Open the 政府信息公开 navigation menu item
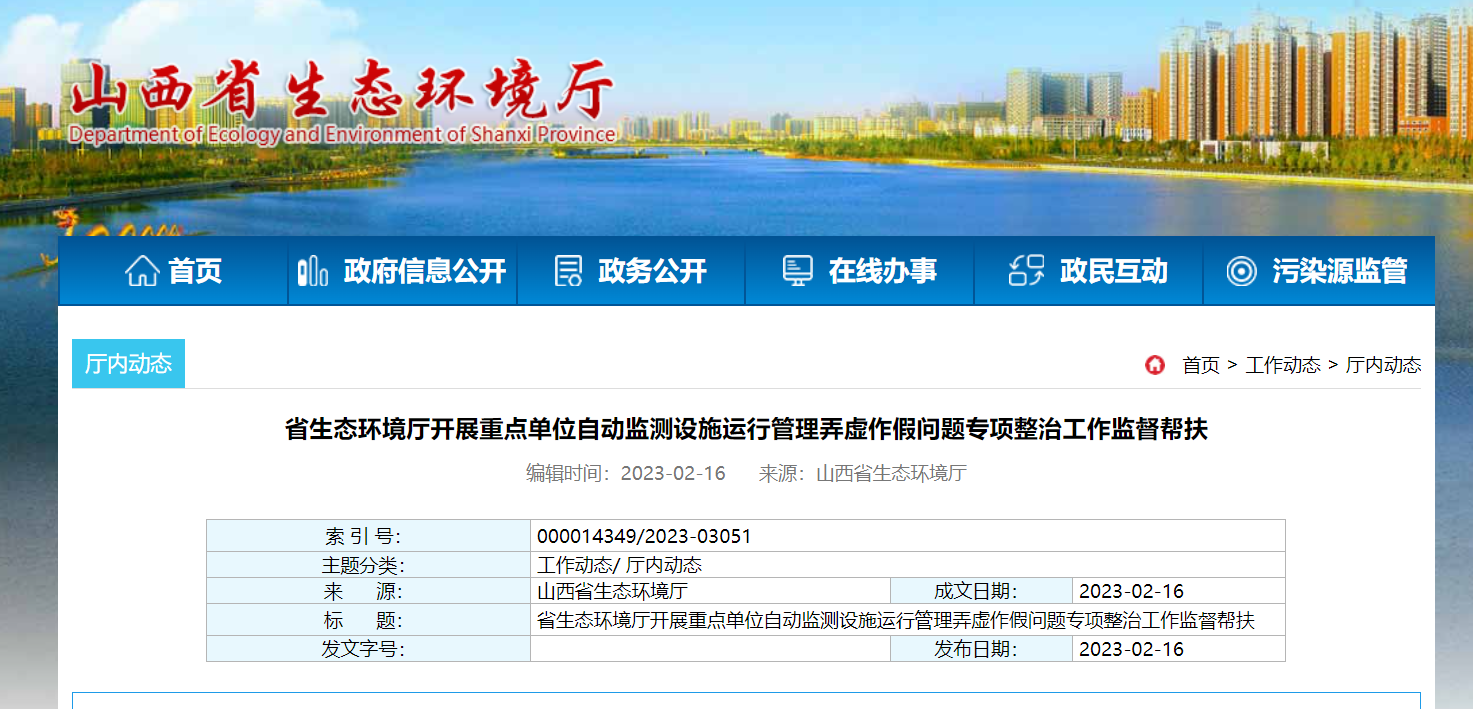Image resolution: width=1473 pixels, height=709 pixels. click(x=403, y=271)
